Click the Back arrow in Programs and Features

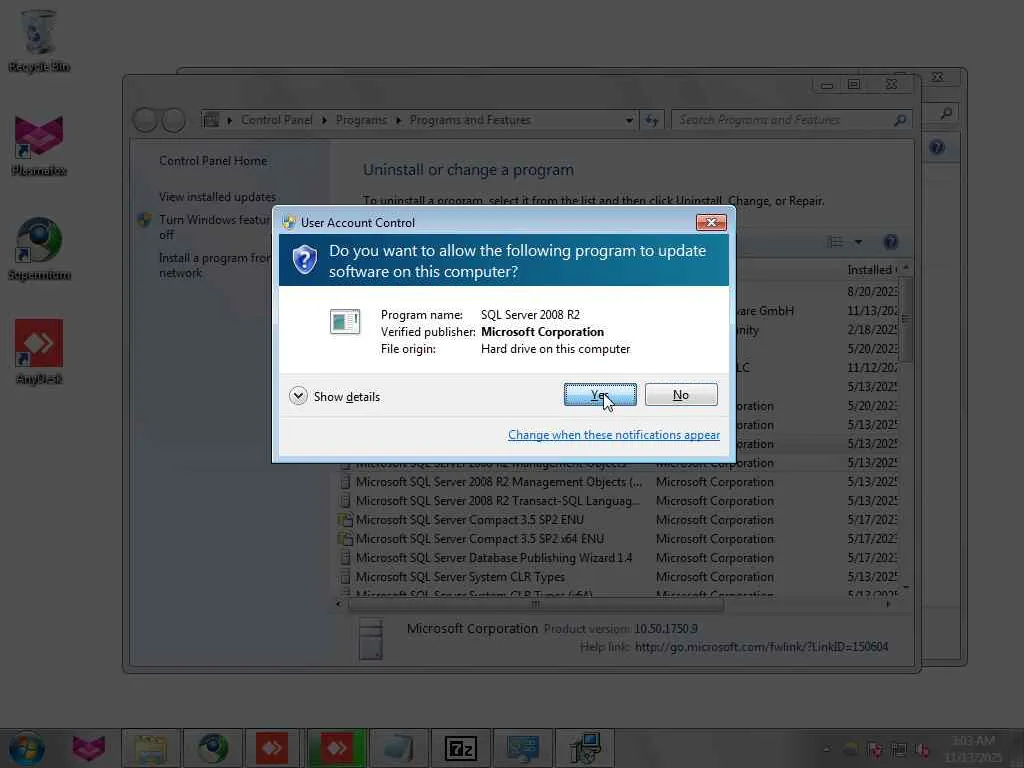[145, 120]
